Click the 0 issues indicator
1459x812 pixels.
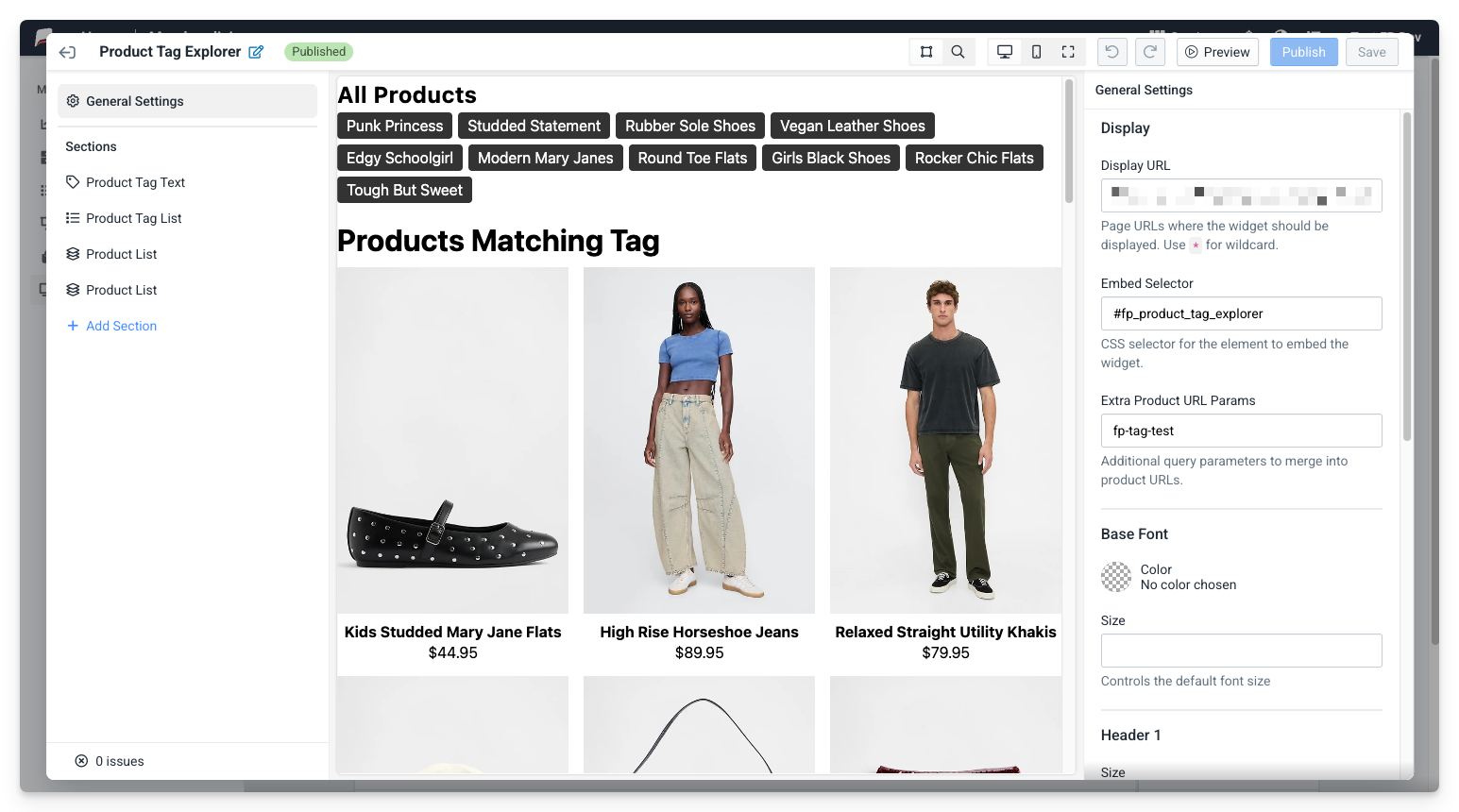109,761
